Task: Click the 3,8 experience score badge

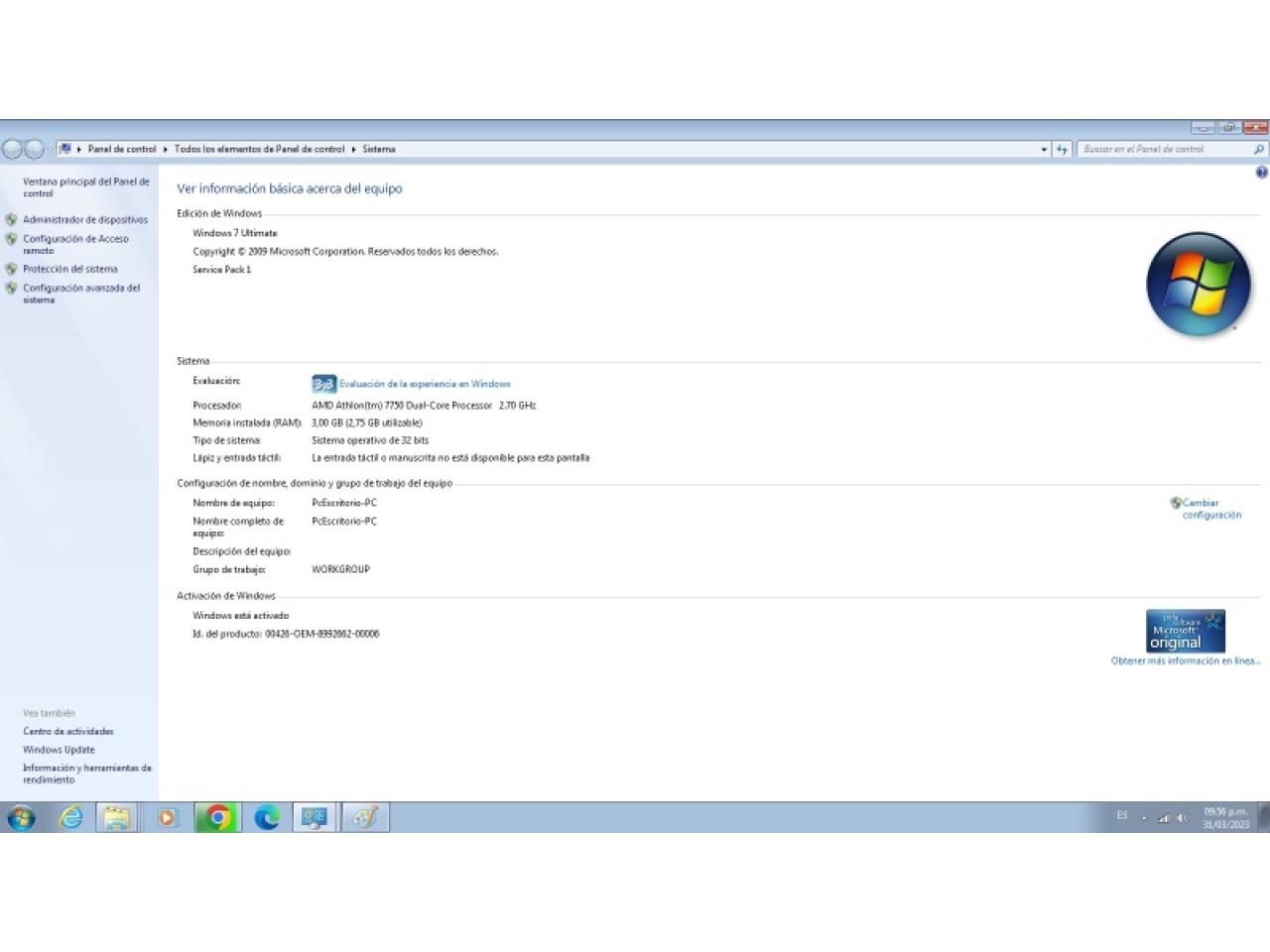Action: coord(323,384)
